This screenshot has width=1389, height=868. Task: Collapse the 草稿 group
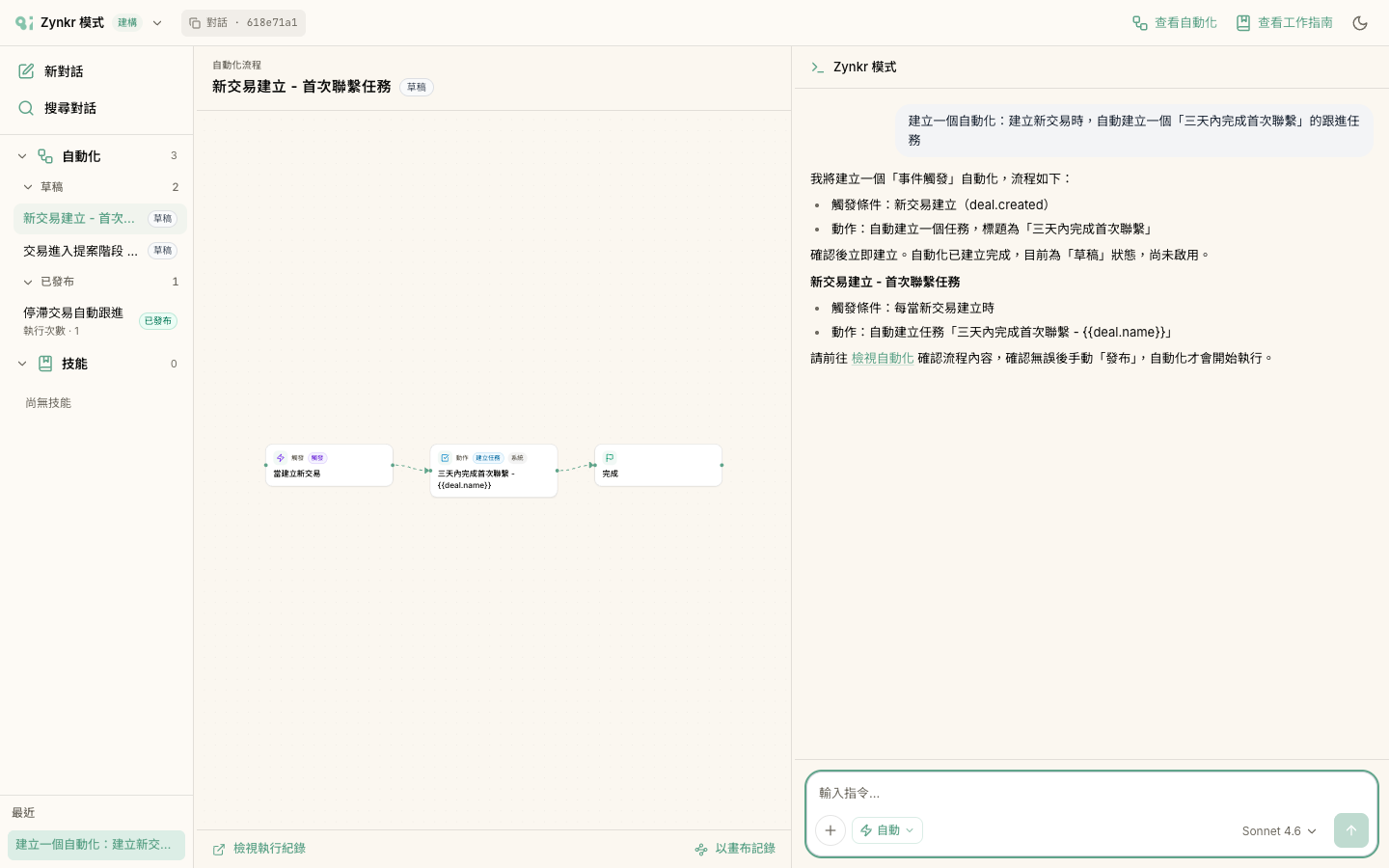(28, 187)
